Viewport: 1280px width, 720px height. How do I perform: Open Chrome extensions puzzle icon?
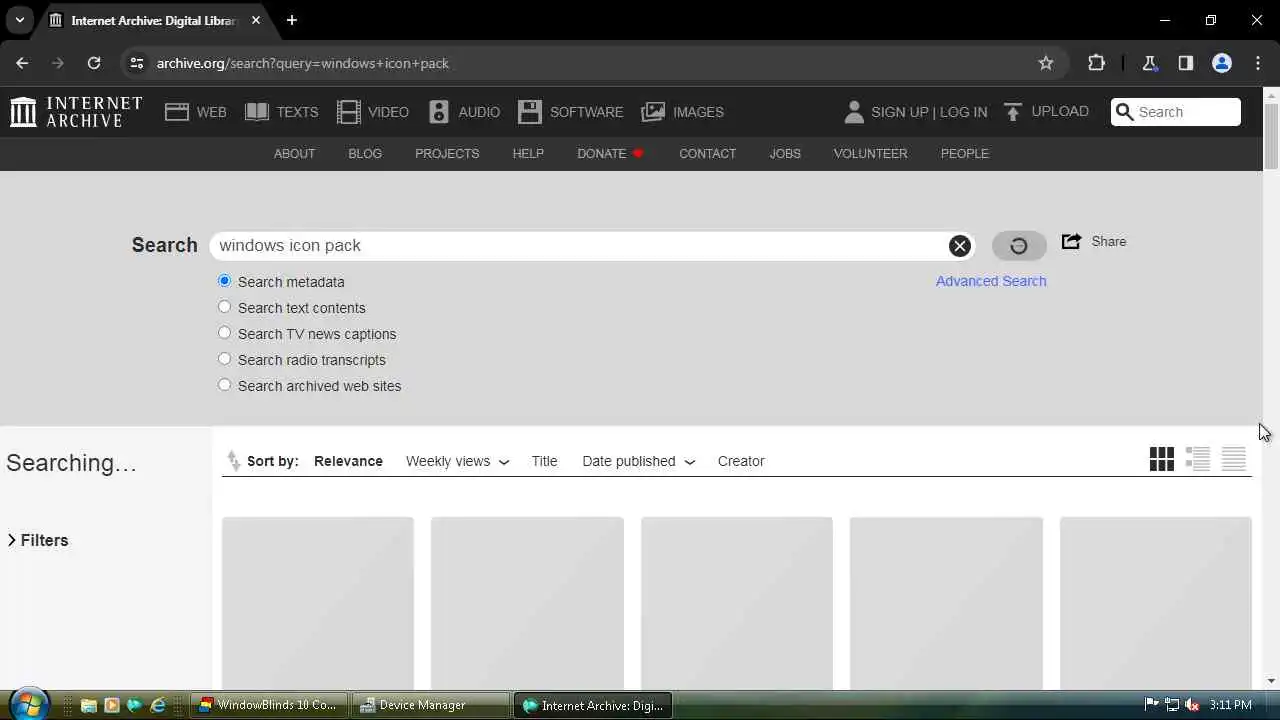(1096, 63)
